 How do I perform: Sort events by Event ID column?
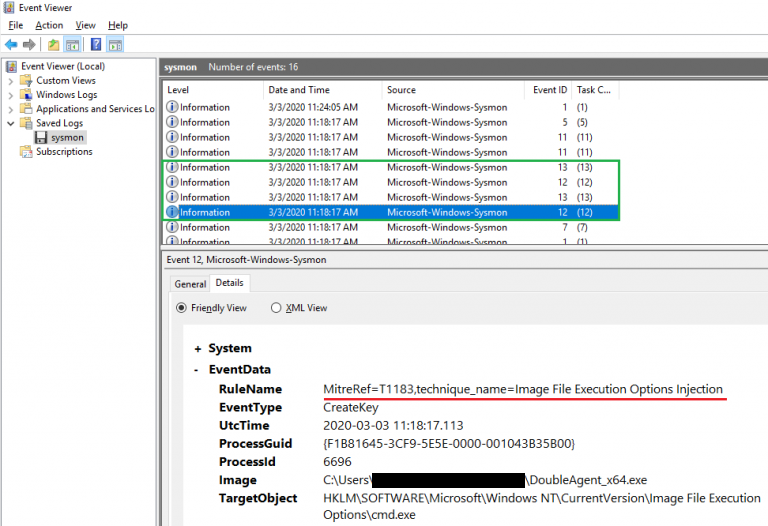[549, 90]
